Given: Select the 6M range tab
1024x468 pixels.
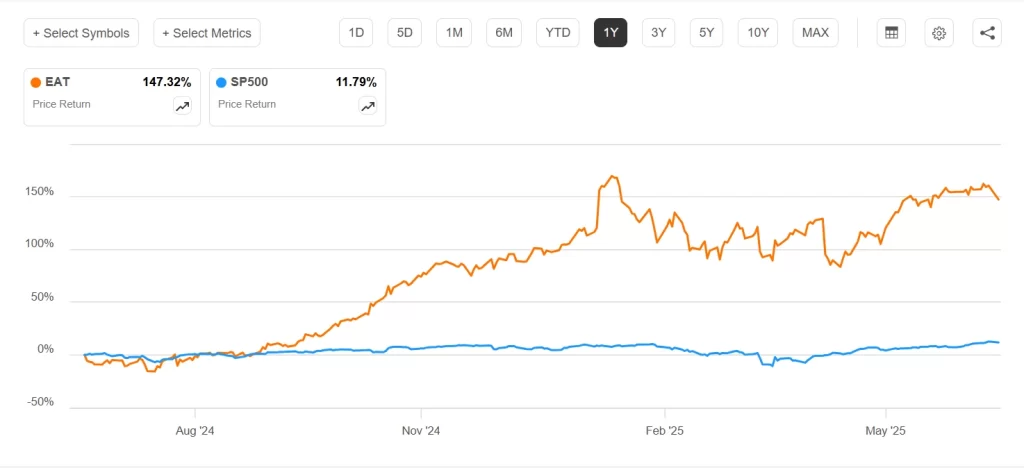Looking at the screenshot, I should [x=504, y=33].
